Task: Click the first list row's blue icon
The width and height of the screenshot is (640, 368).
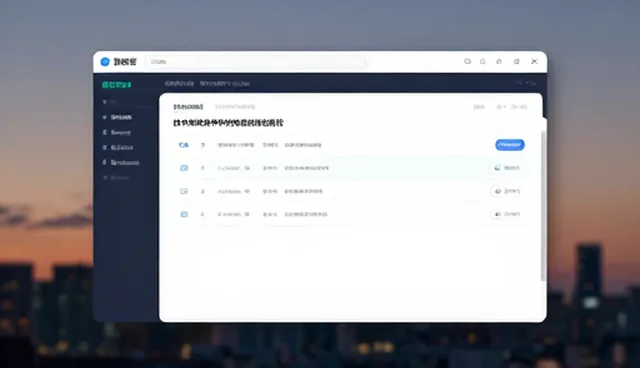Action: pyautogui.click(x=184, y=145)
